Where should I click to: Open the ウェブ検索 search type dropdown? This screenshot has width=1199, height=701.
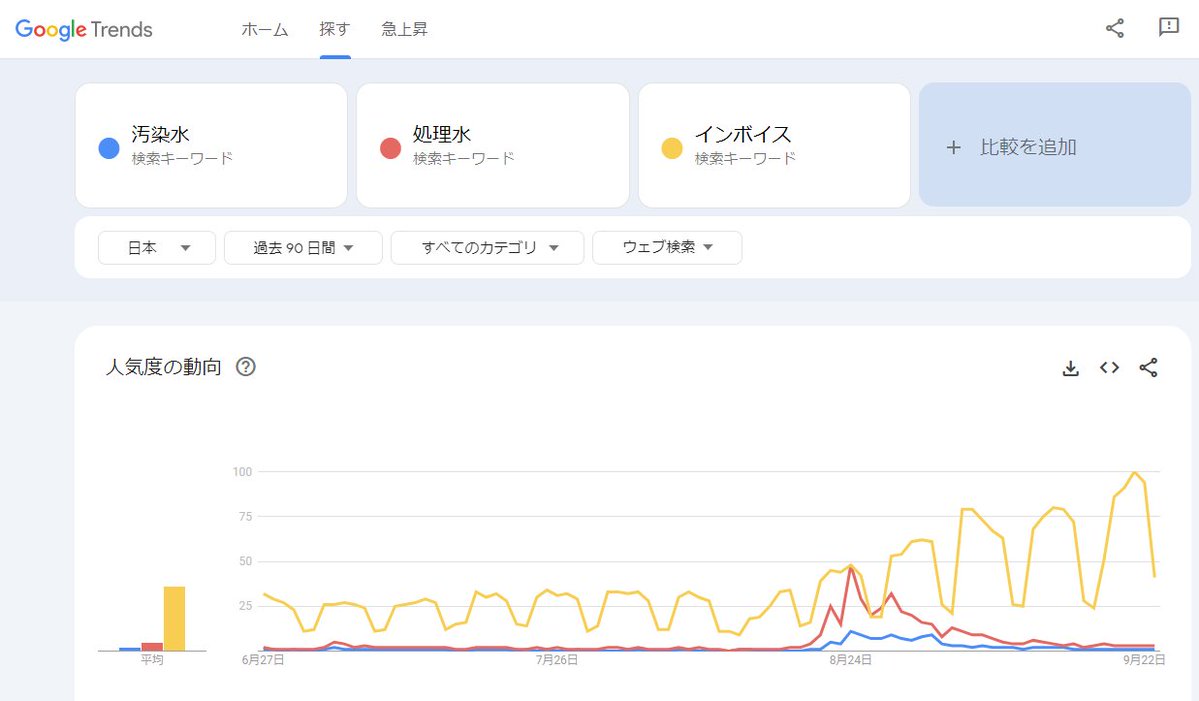pos(667,248)
